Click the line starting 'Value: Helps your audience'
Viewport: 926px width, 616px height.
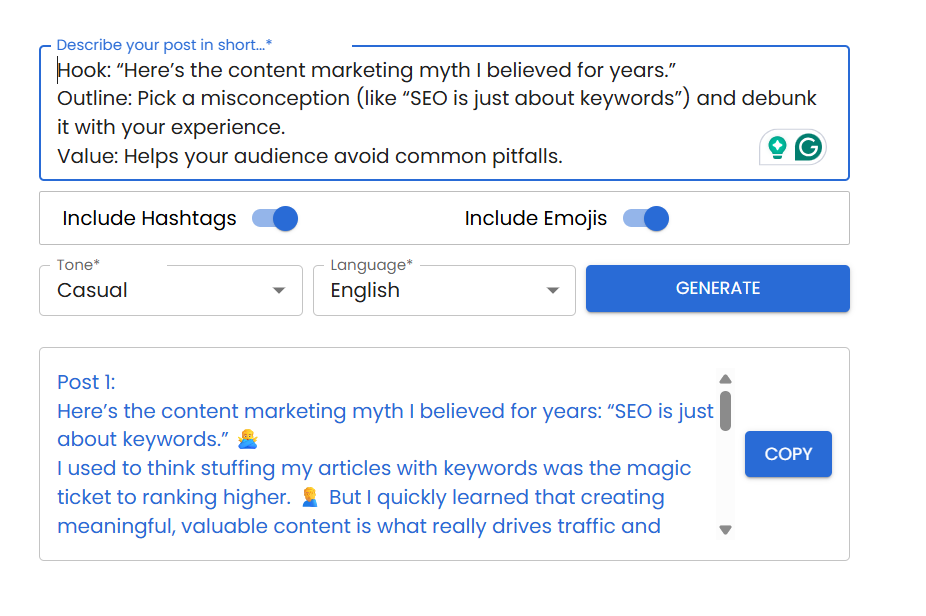pyautogui.click(x=310, y=157)
